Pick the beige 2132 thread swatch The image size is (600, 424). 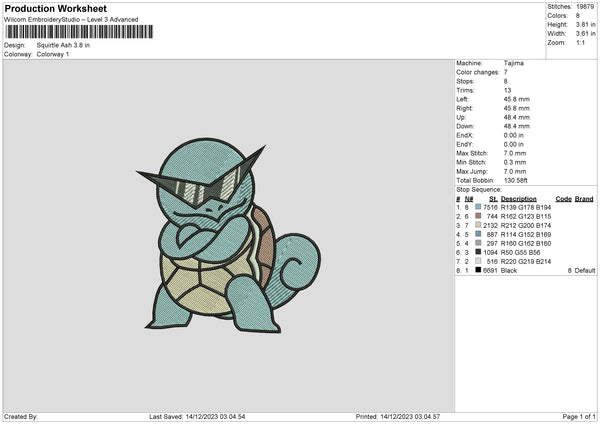(478, 225)
